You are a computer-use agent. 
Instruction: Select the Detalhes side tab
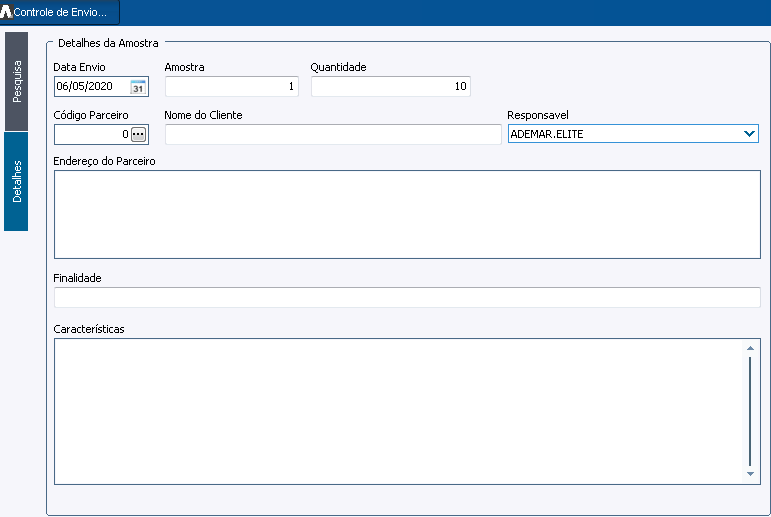[16, 182]
